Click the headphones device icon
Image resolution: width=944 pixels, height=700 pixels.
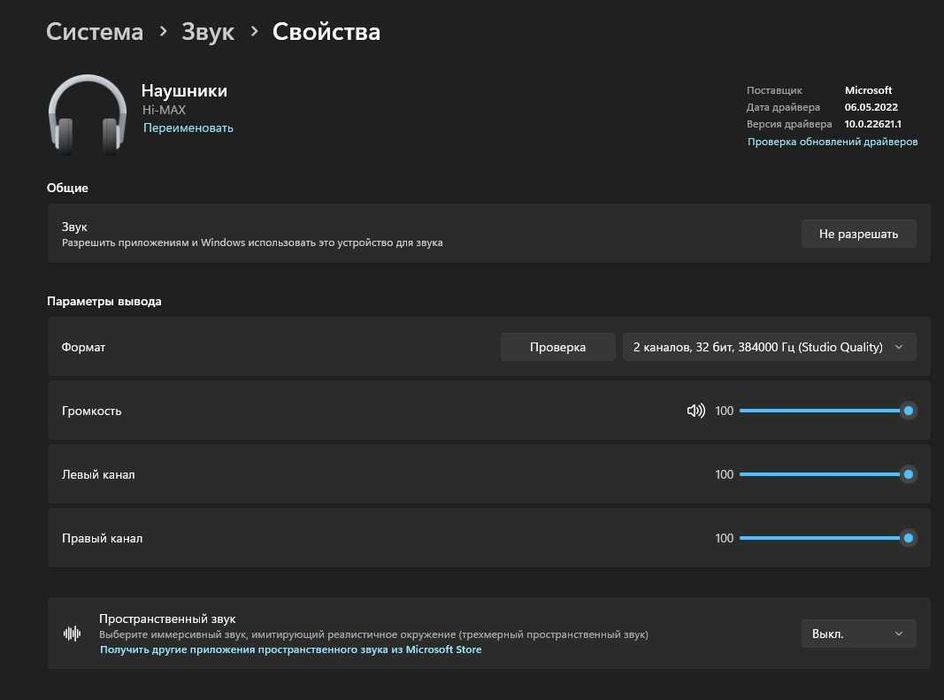pyautogui.click(x=87, y=114)
